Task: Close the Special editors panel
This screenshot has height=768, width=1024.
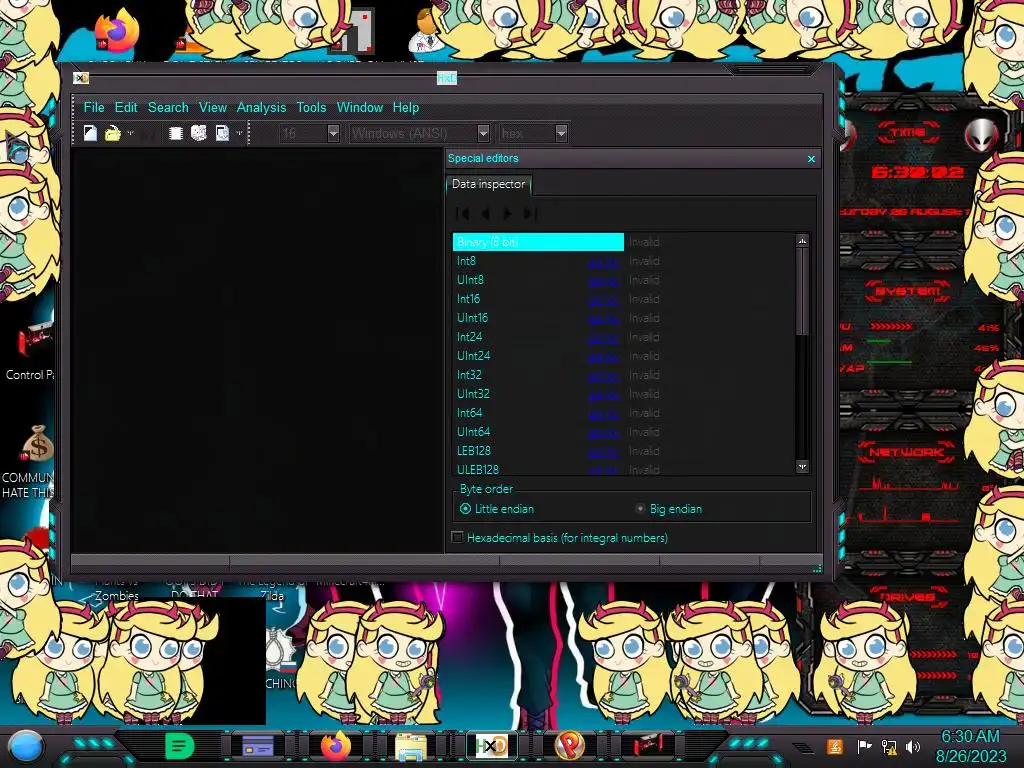Action: pyautogui.click(x=811, y=159)
